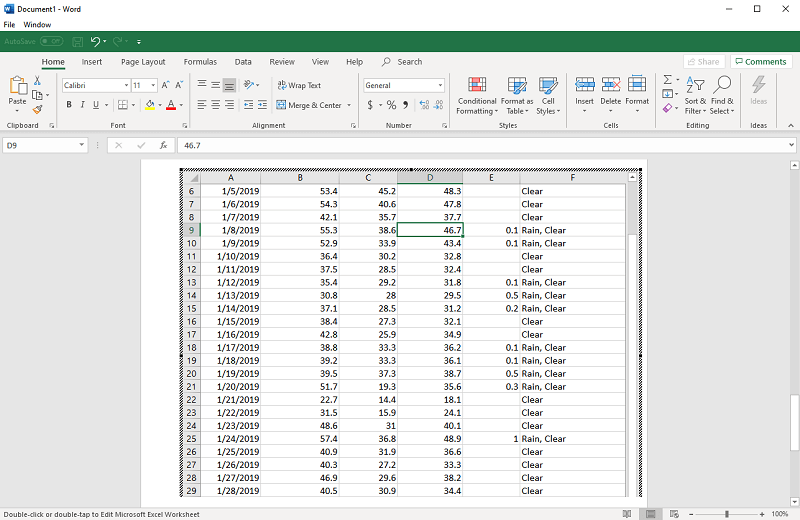Select cell containing 1/15/2019
Image resolution: width=800 pixels, height=520 pixels.
click(238, 322)
